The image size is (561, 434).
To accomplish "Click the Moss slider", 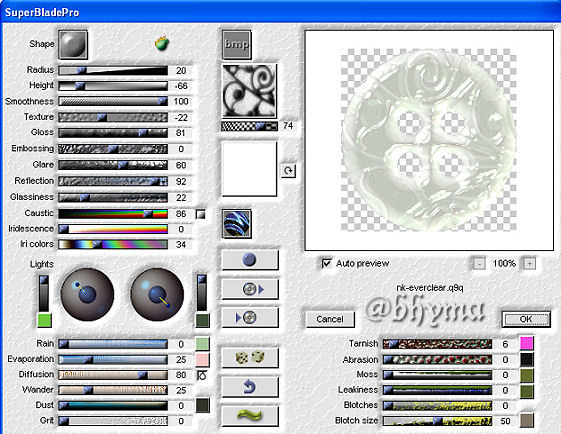I will 437,375.
